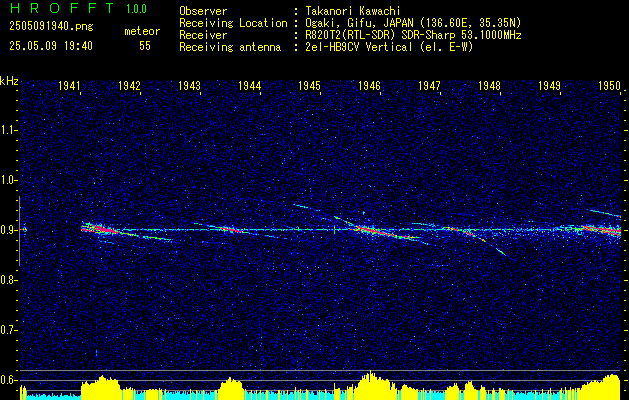Screen dimensions: 629x400
Task: Click the 0.6 kHz axis label
Action: coord(7,380)
